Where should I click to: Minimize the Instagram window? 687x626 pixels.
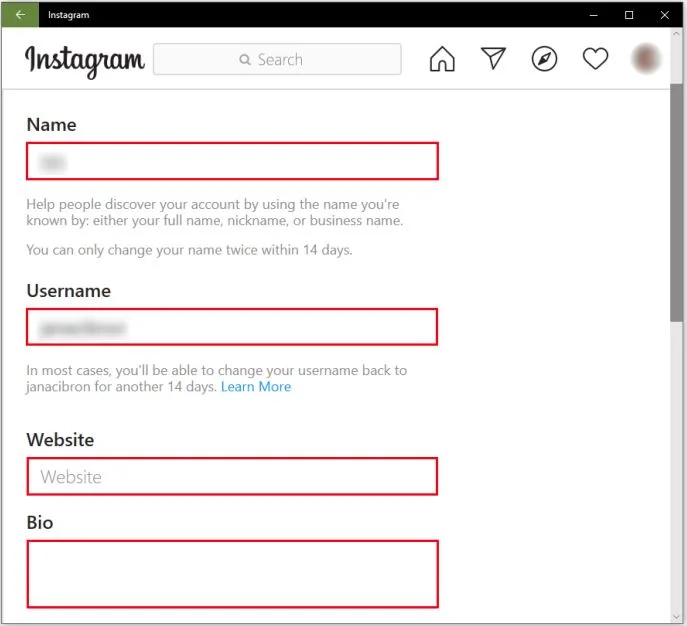594,15
